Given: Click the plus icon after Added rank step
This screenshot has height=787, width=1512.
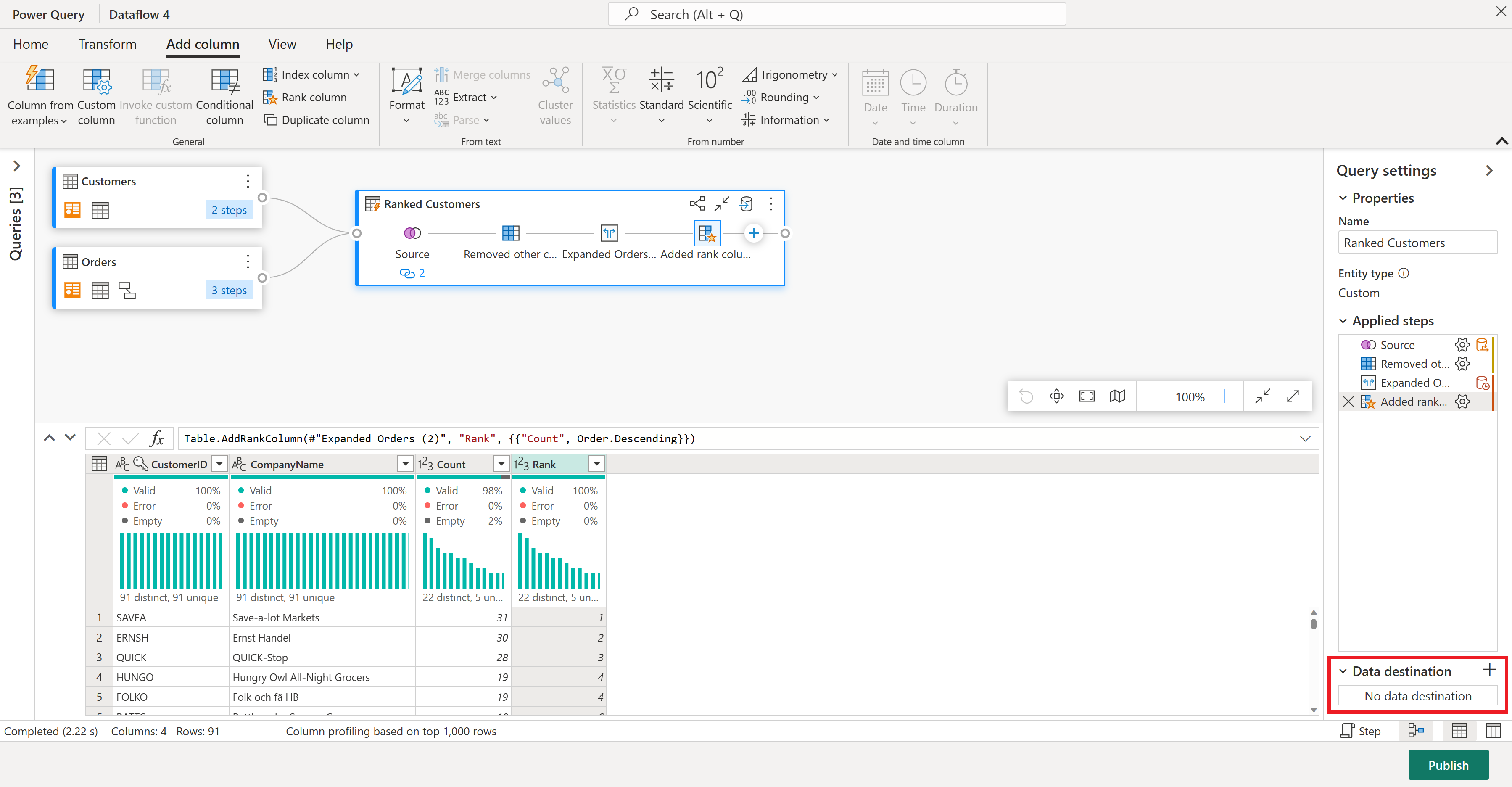Looking at the screenshot, I should pyautogui.click(x=753, y=233).
